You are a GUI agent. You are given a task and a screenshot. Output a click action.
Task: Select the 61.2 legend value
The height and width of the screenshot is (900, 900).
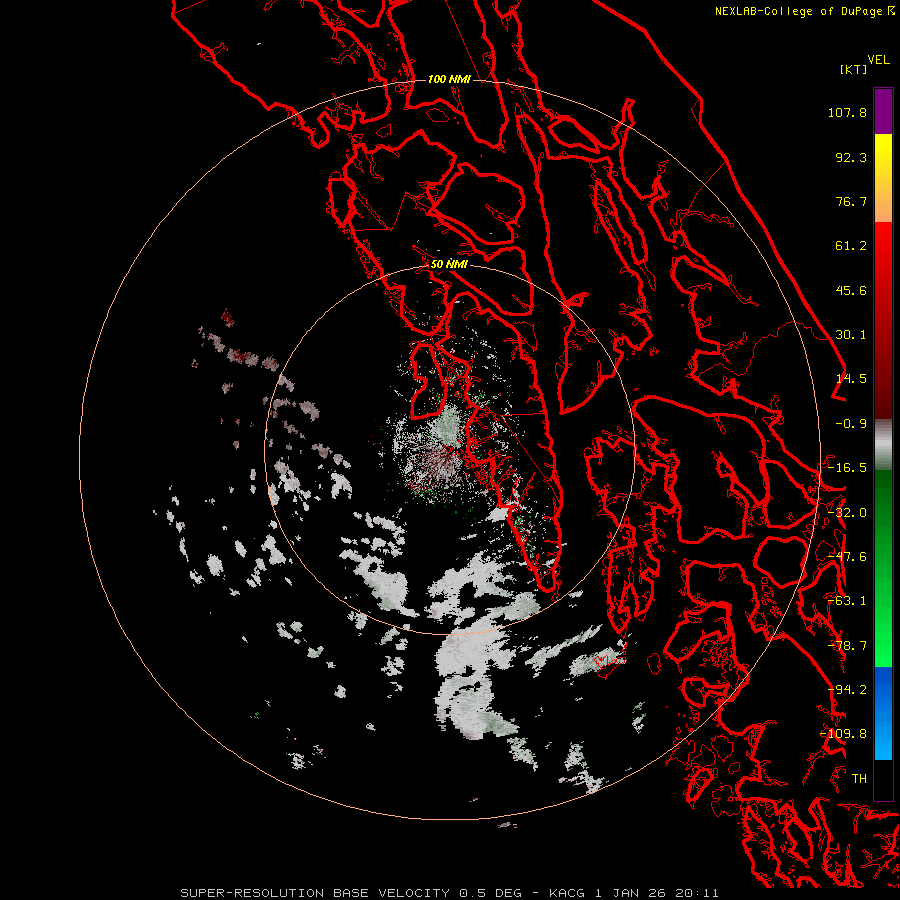(x=851, y=246)
